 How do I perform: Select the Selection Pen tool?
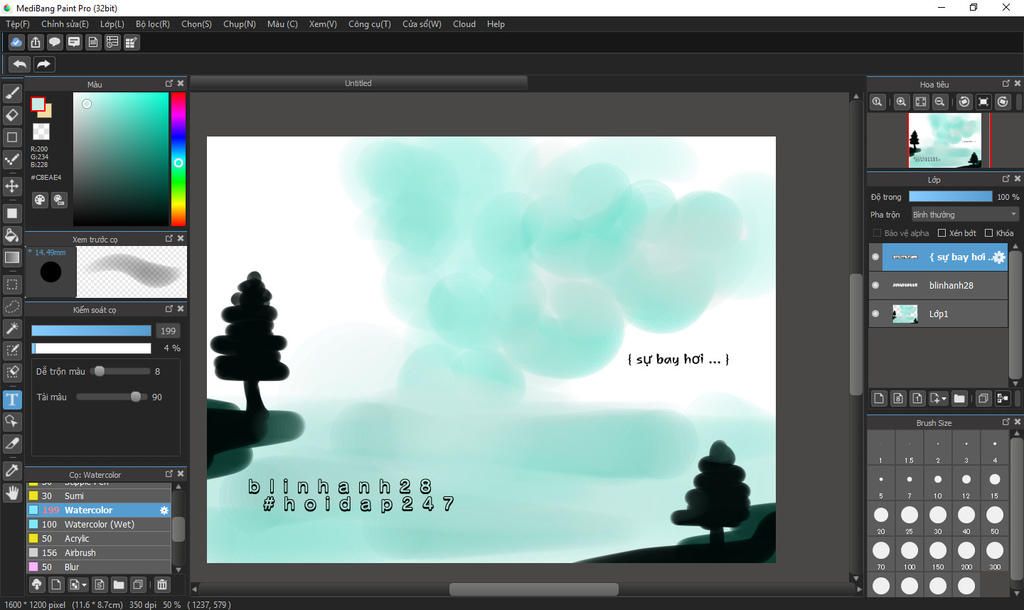pos(12,351)
